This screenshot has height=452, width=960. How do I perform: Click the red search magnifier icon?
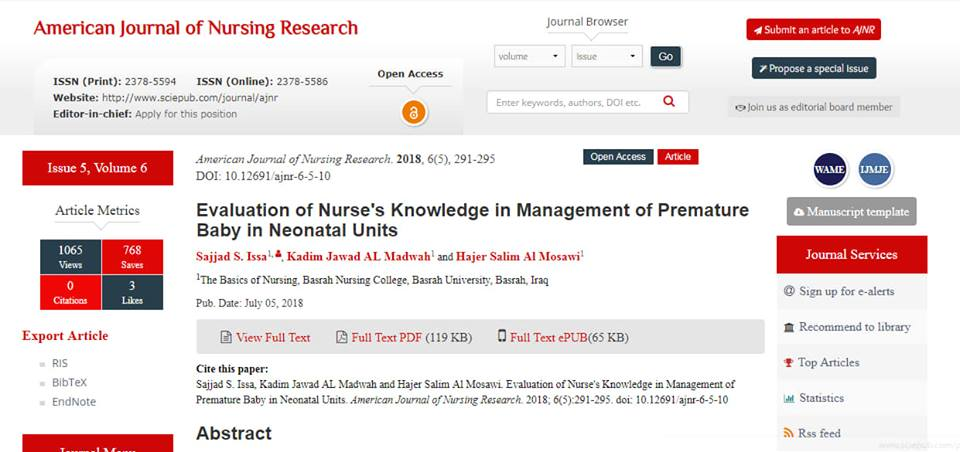coord(669,101)
